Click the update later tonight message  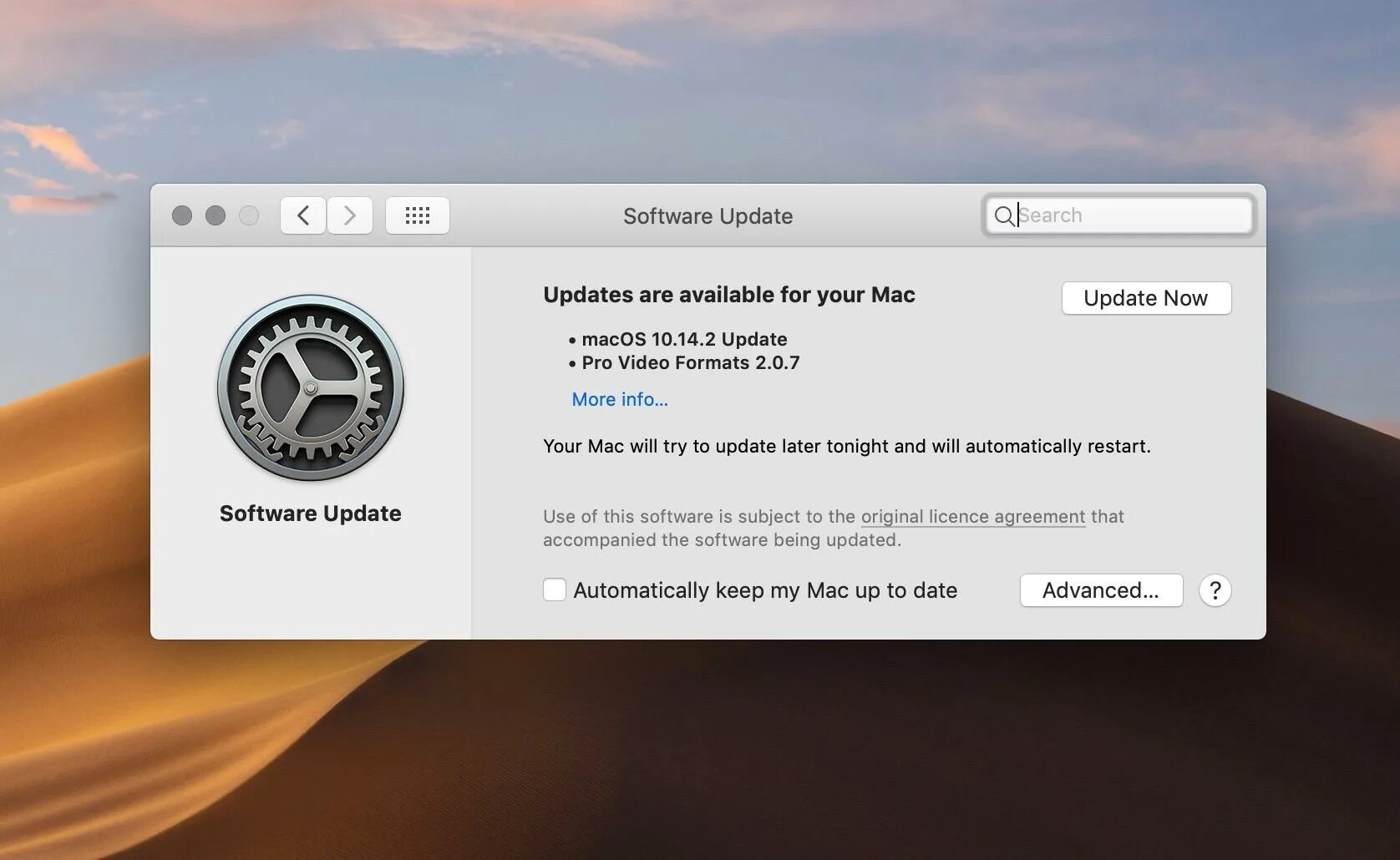[x=847, y=446]
